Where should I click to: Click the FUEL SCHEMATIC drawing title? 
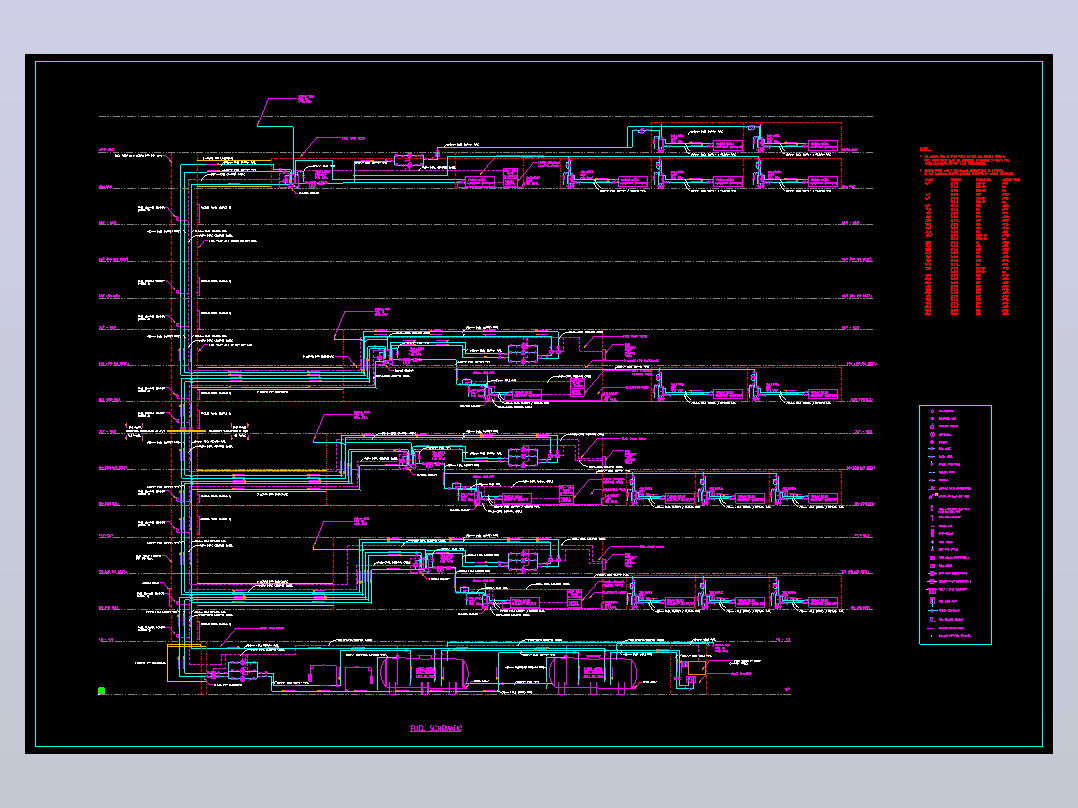[x=436, y=728]
